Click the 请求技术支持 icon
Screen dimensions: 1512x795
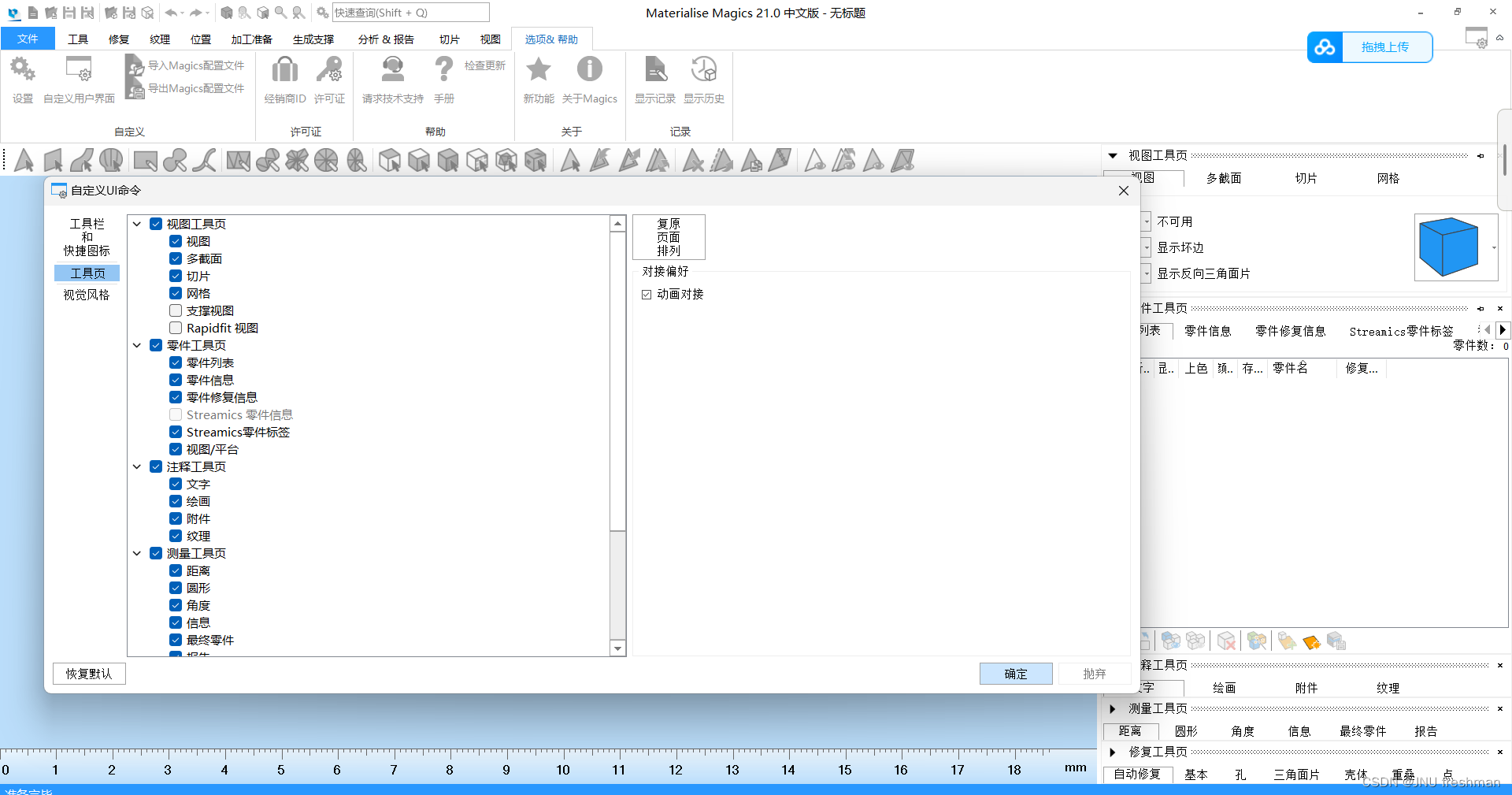click(x=392, y=70)
